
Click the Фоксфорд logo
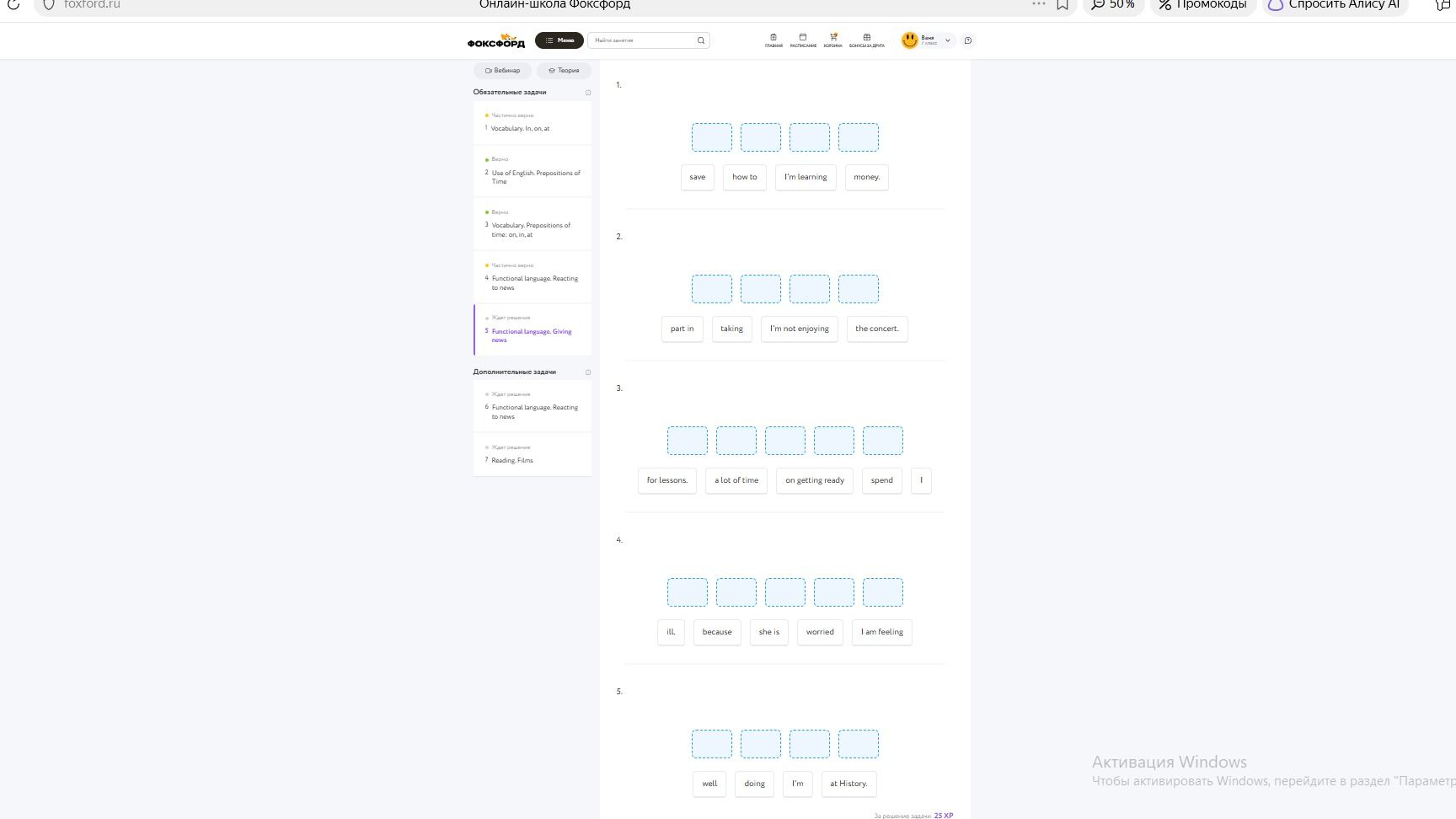click(495, 40)
